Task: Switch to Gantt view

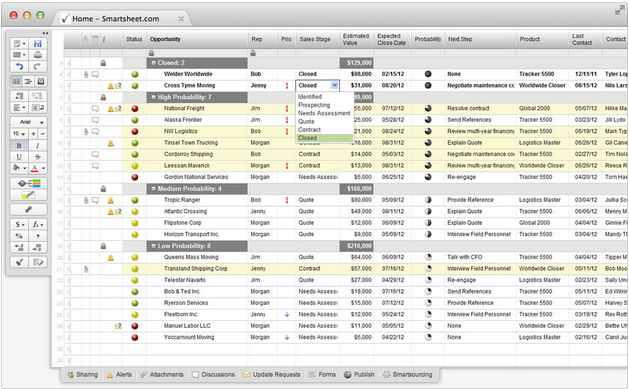Action: pyautogui.click(x=28, y=81)
